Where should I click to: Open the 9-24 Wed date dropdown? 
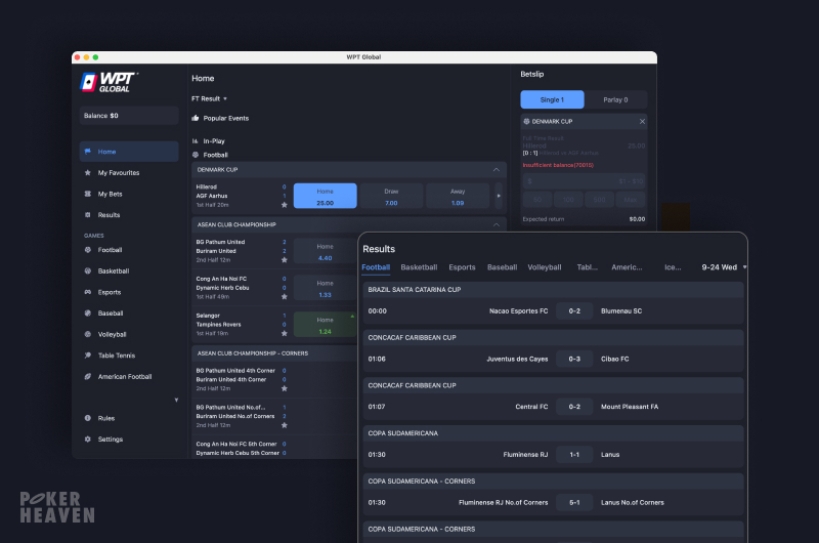tap(724, 267)
